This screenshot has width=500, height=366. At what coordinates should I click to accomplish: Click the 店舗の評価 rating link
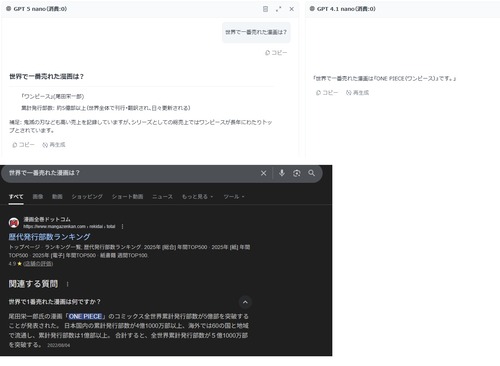point(38,264)
